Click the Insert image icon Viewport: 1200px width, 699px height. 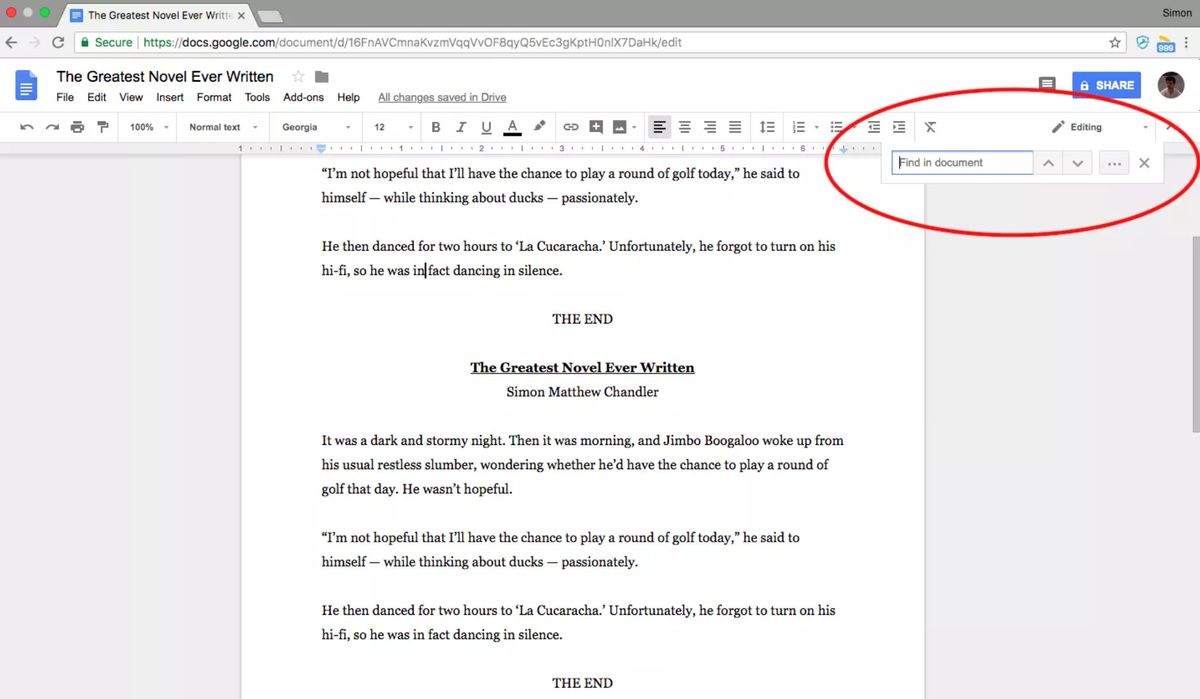pyautogui.click(x=620, y=127)
